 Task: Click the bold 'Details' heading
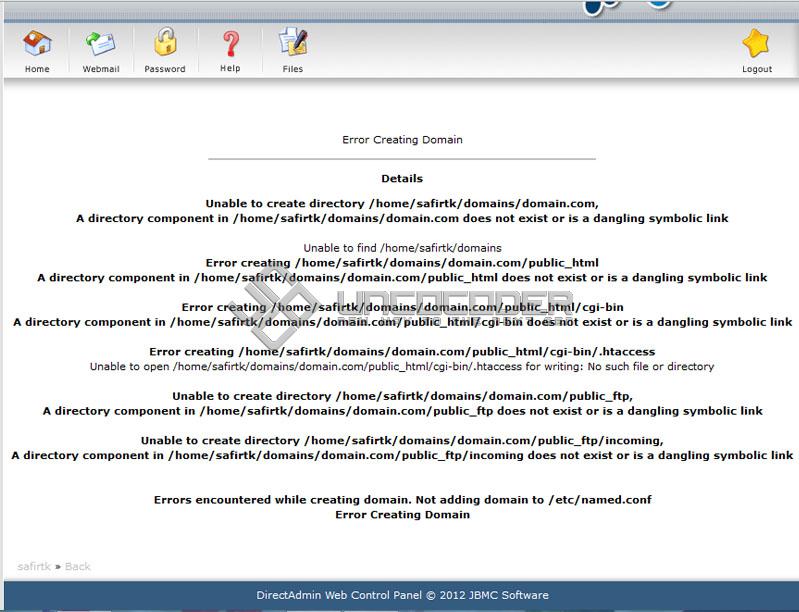[402, 178]
